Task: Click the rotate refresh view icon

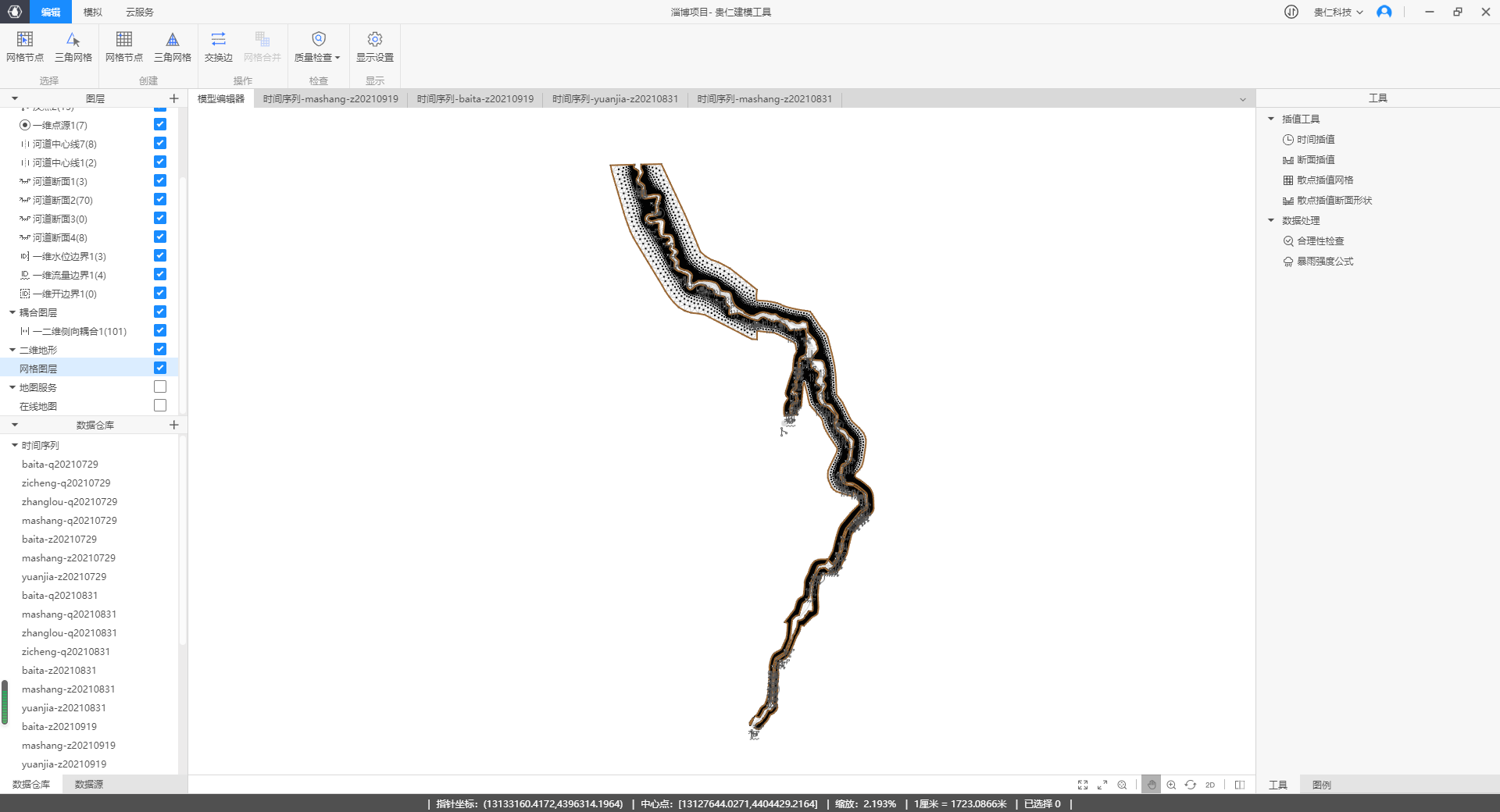Action: click(1190, 785)
